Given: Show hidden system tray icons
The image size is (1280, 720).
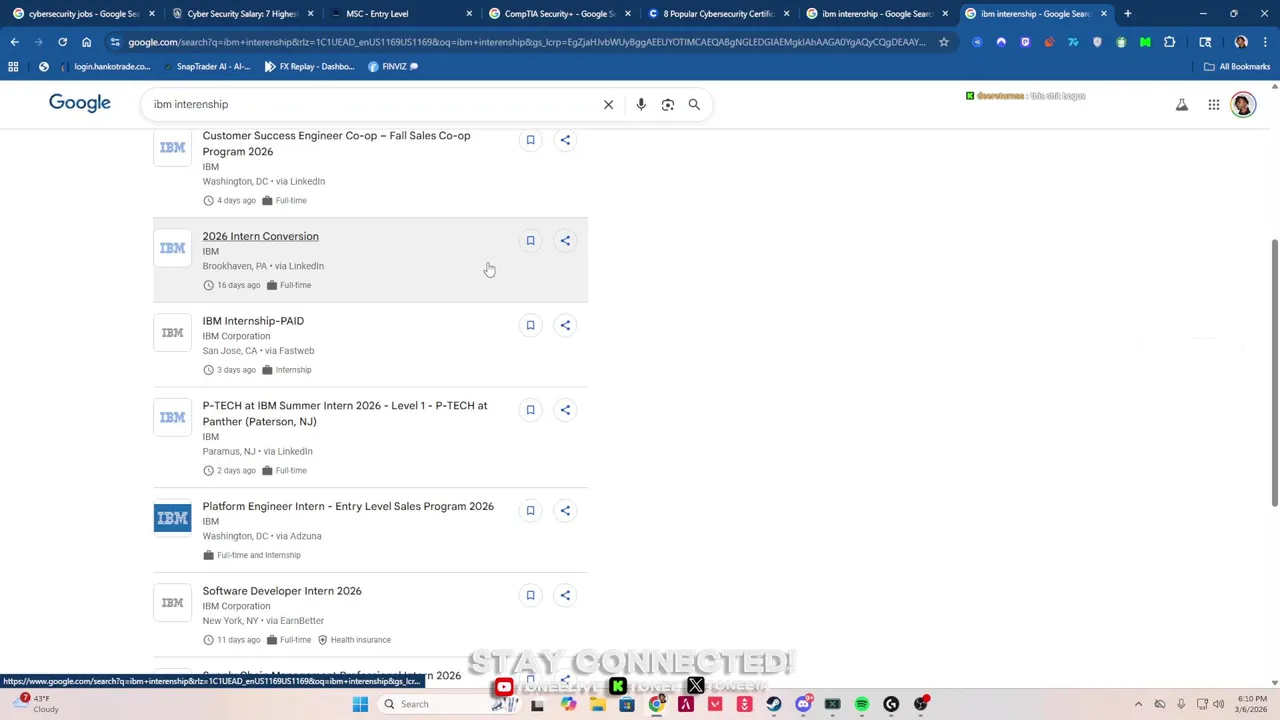Looking at the screenshot, I should point(1138,704).
